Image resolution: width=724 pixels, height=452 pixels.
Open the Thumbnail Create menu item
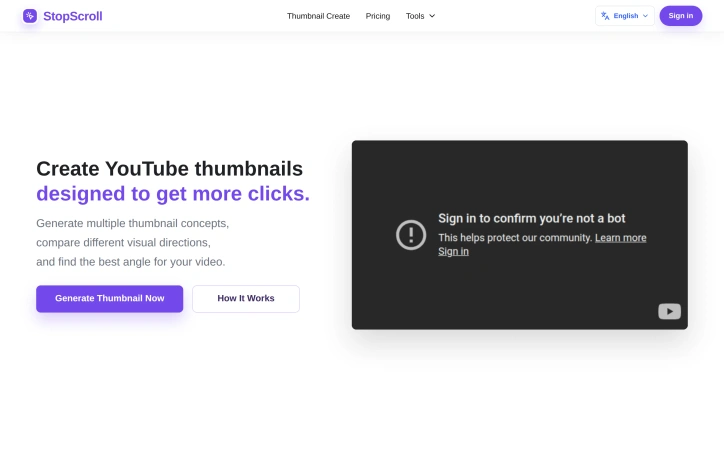[x=318, y=16]
